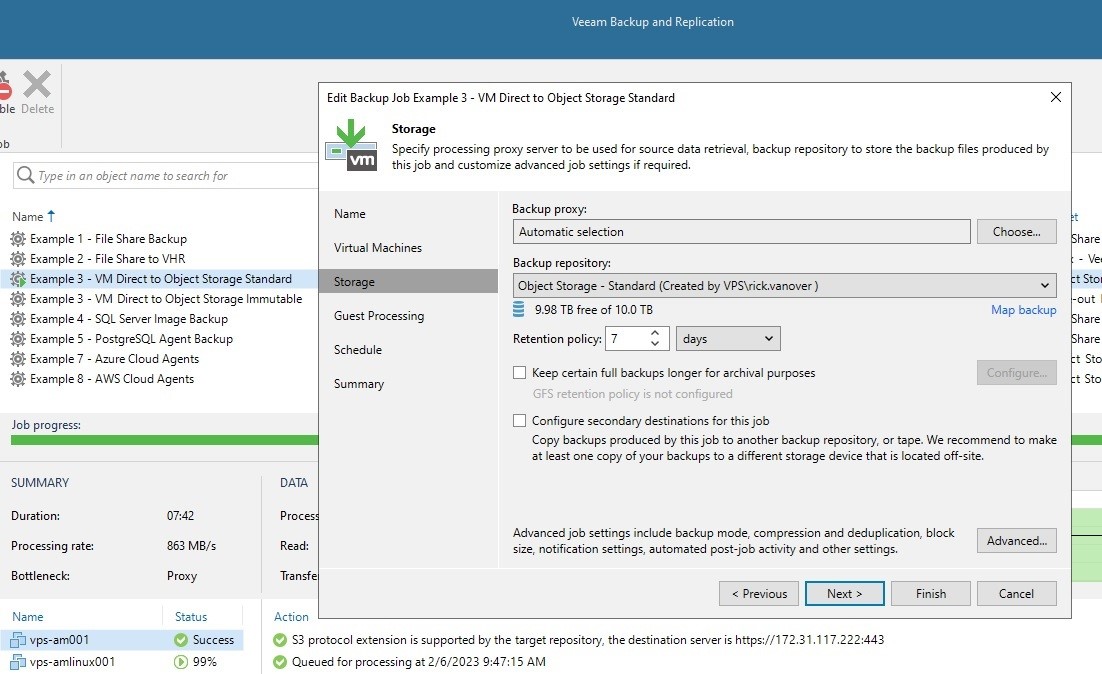Click the green Job progress bar

160,441
